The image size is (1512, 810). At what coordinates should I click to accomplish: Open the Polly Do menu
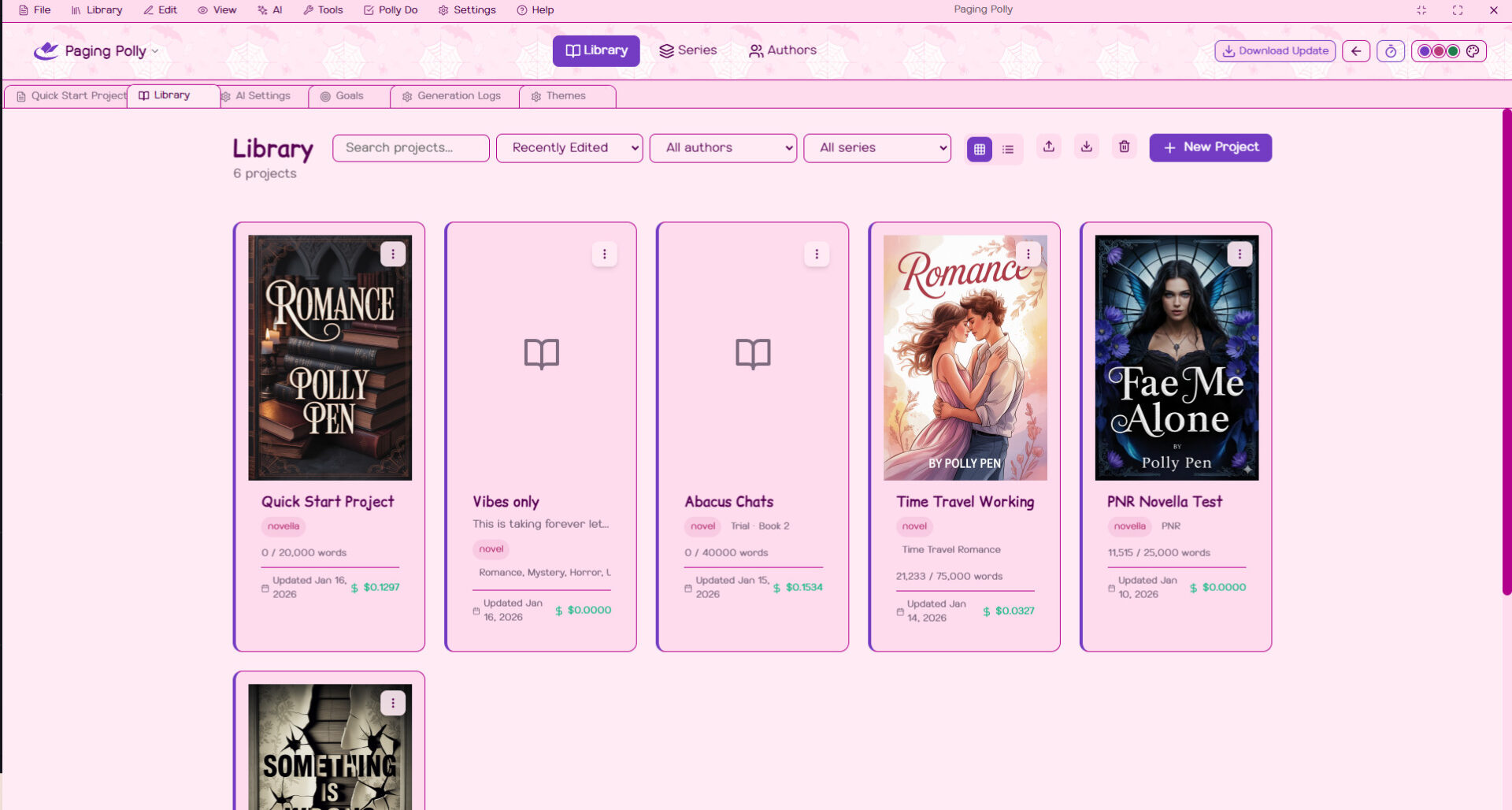tap(391, 10)
